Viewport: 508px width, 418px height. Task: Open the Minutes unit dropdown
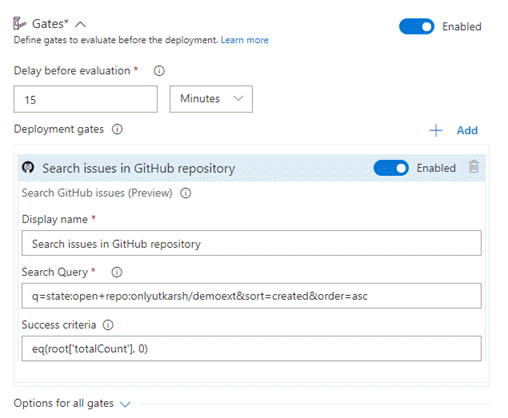(x=211, y=99)
